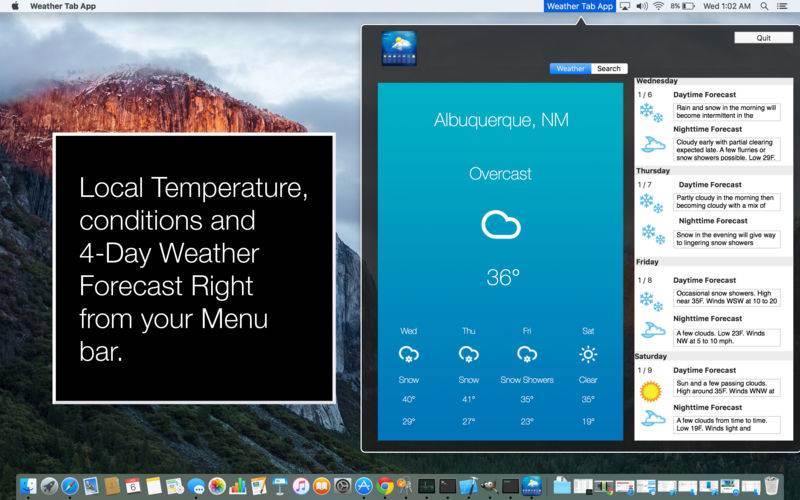Click Friday's nighttime forecast icon
Viewport: 800px width, 500px height.
652,329
